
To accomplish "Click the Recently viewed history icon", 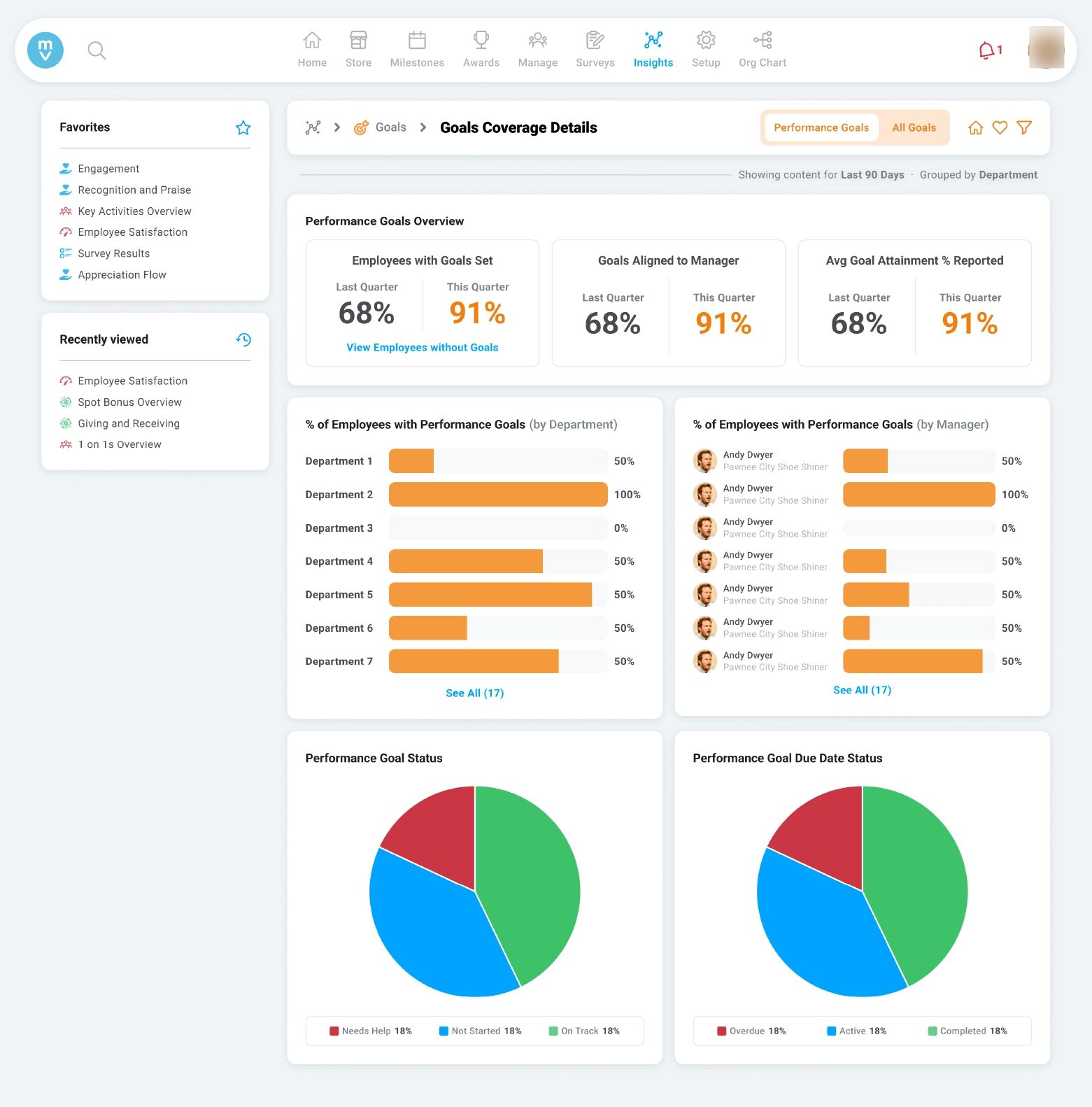I will 243,339.
